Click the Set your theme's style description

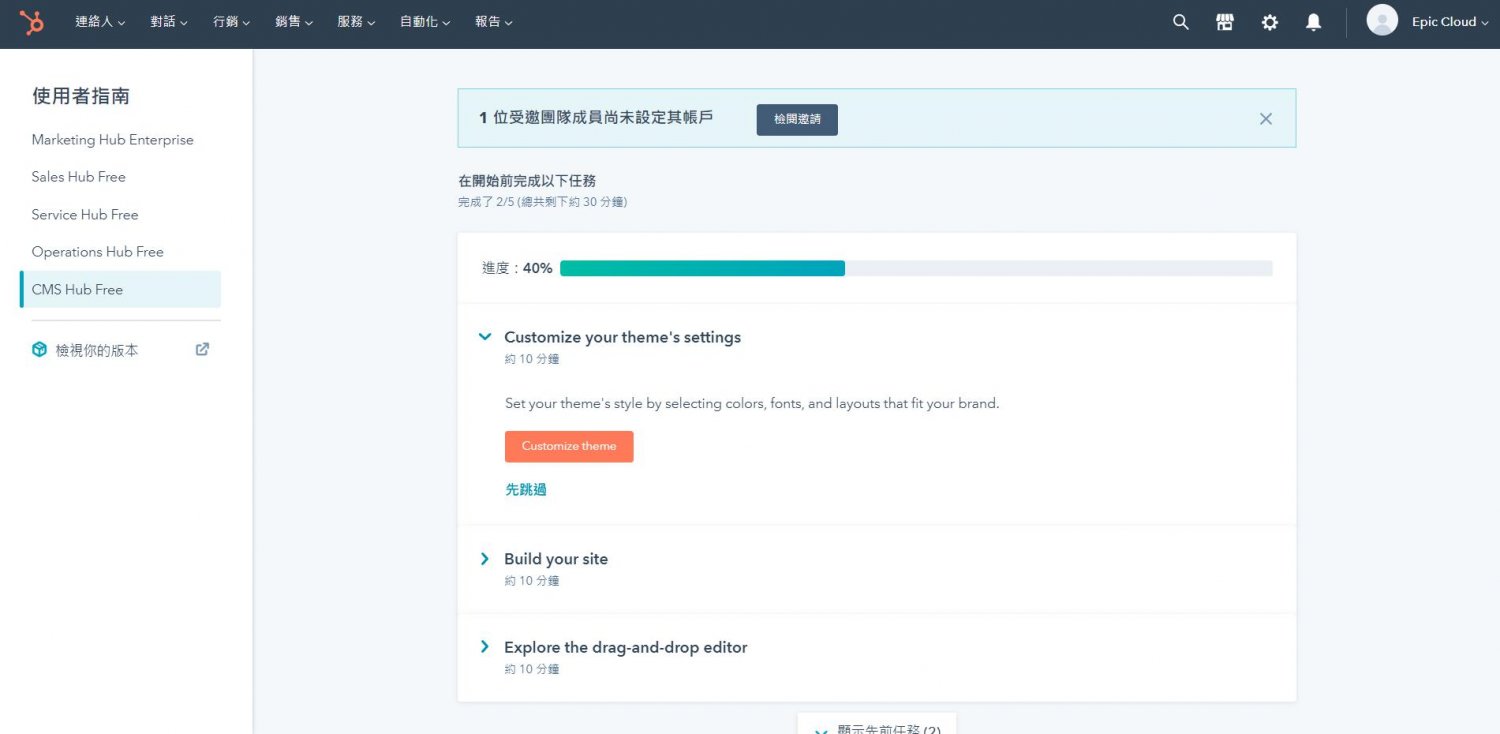pos(752,404)
